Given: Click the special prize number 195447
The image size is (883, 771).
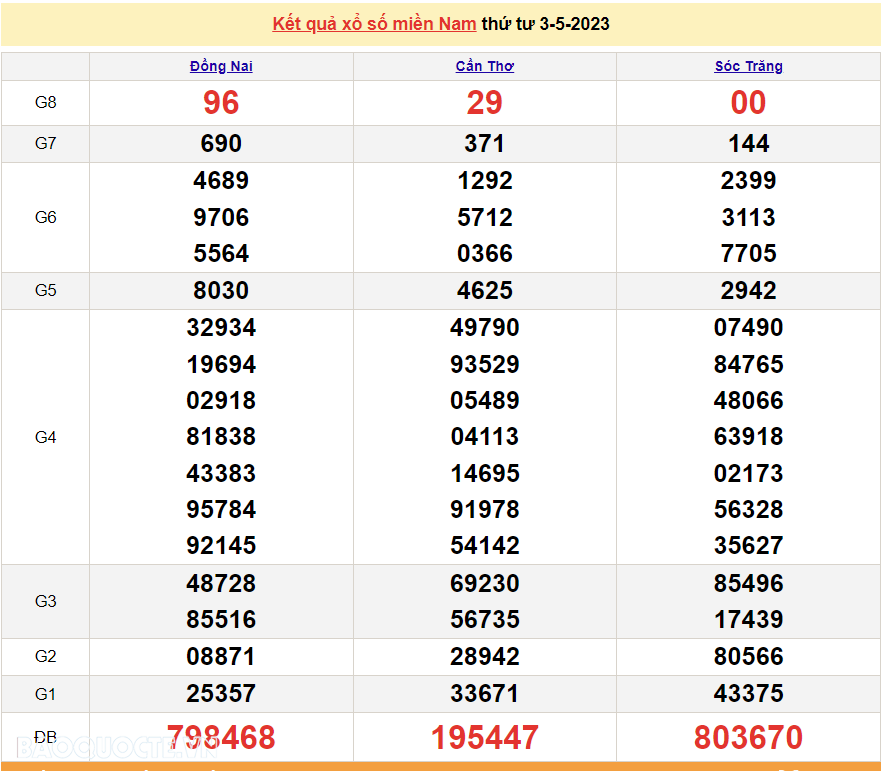Looking at the screenshot, I should coord(484,738).
